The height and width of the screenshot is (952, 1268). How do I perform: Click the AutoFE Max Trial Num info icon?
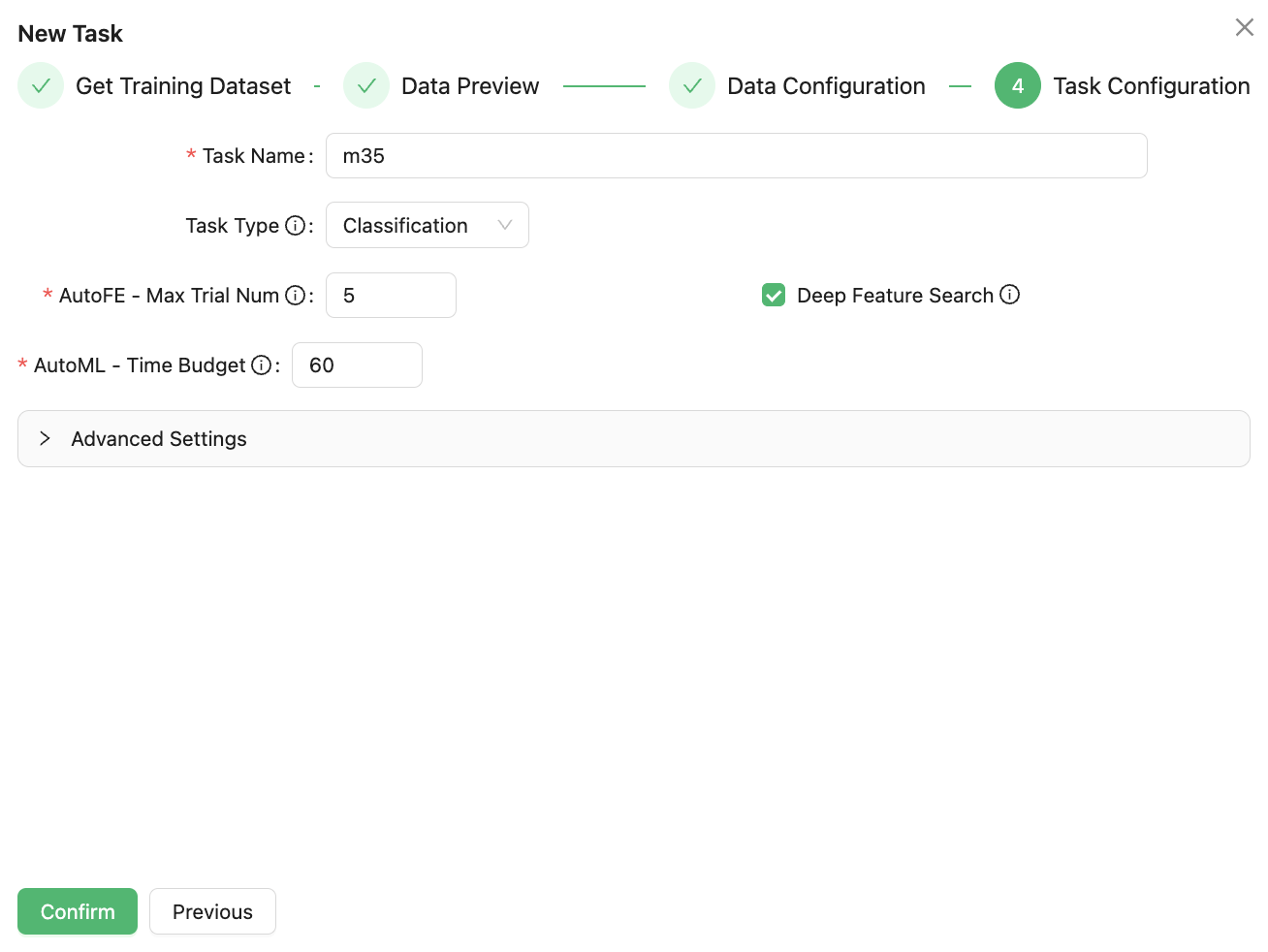[x=295, y=296]
